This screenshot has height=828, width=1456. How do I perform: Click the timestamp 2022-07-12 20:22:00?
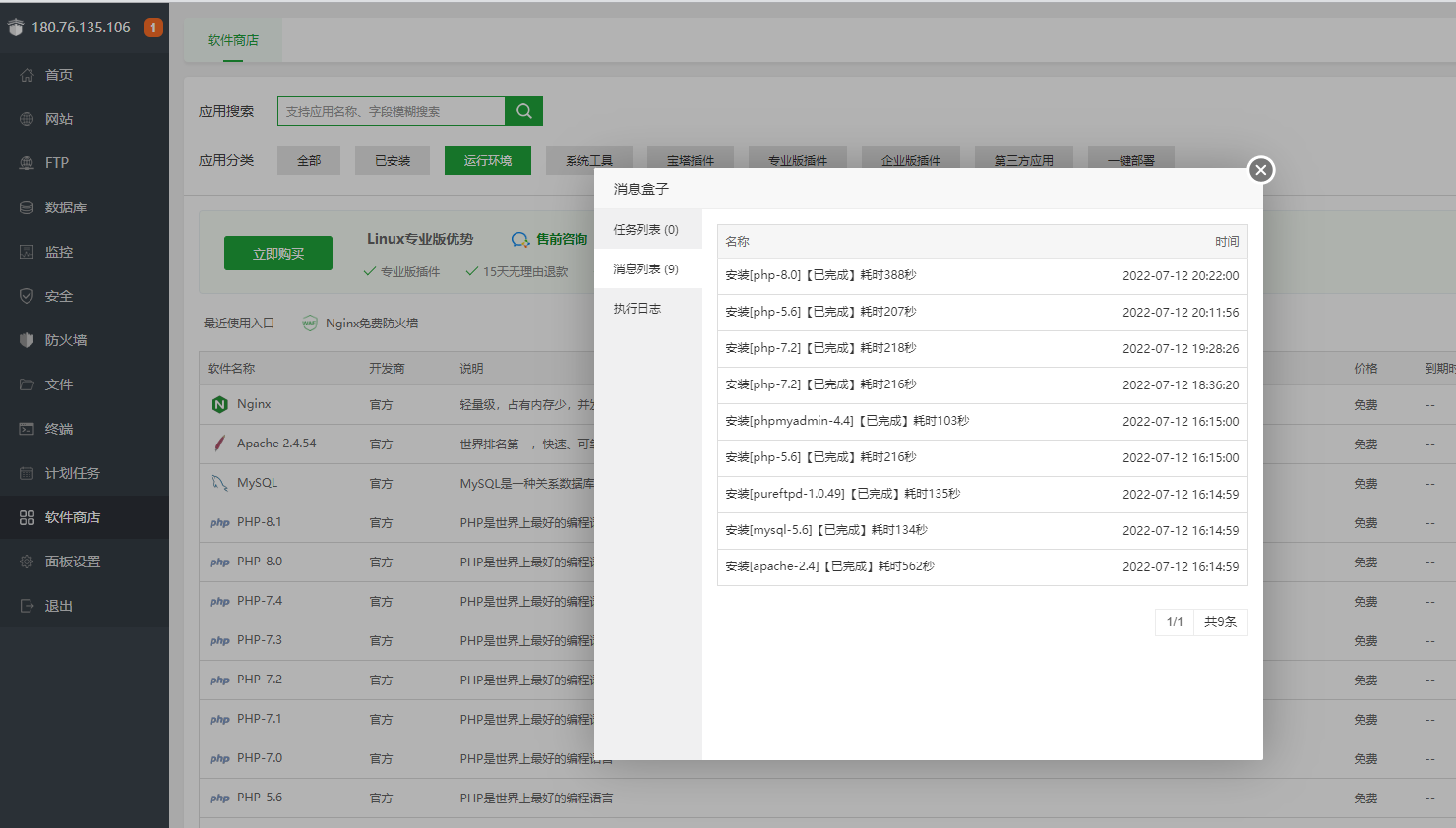coord(1181,276)
